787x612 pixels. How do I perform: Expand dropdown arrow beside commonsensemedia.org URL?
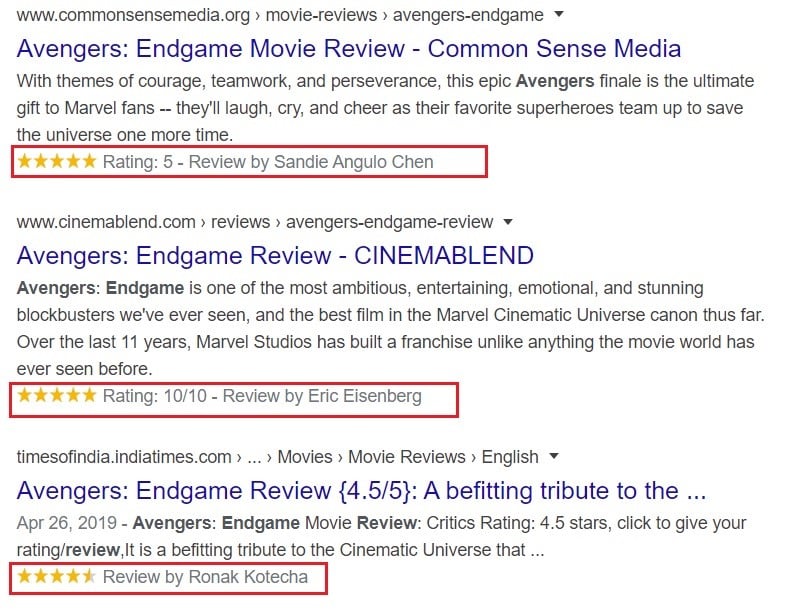[558, 15]
